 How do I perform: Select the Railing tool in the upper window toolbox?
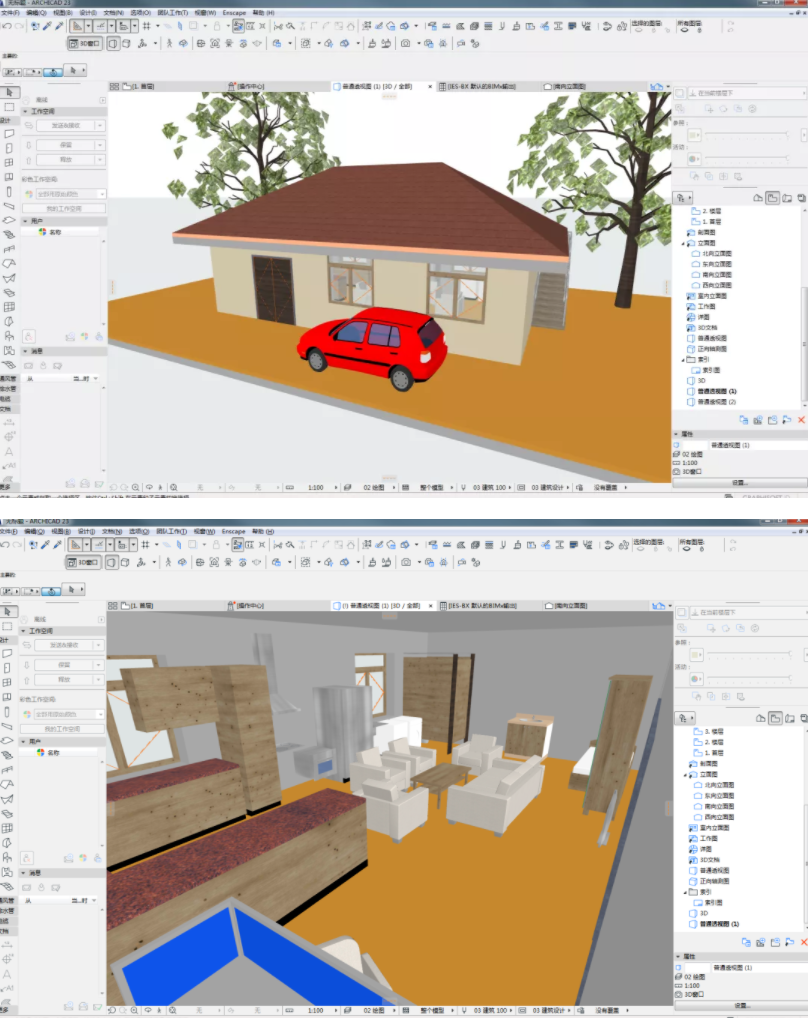pos(9,249)
